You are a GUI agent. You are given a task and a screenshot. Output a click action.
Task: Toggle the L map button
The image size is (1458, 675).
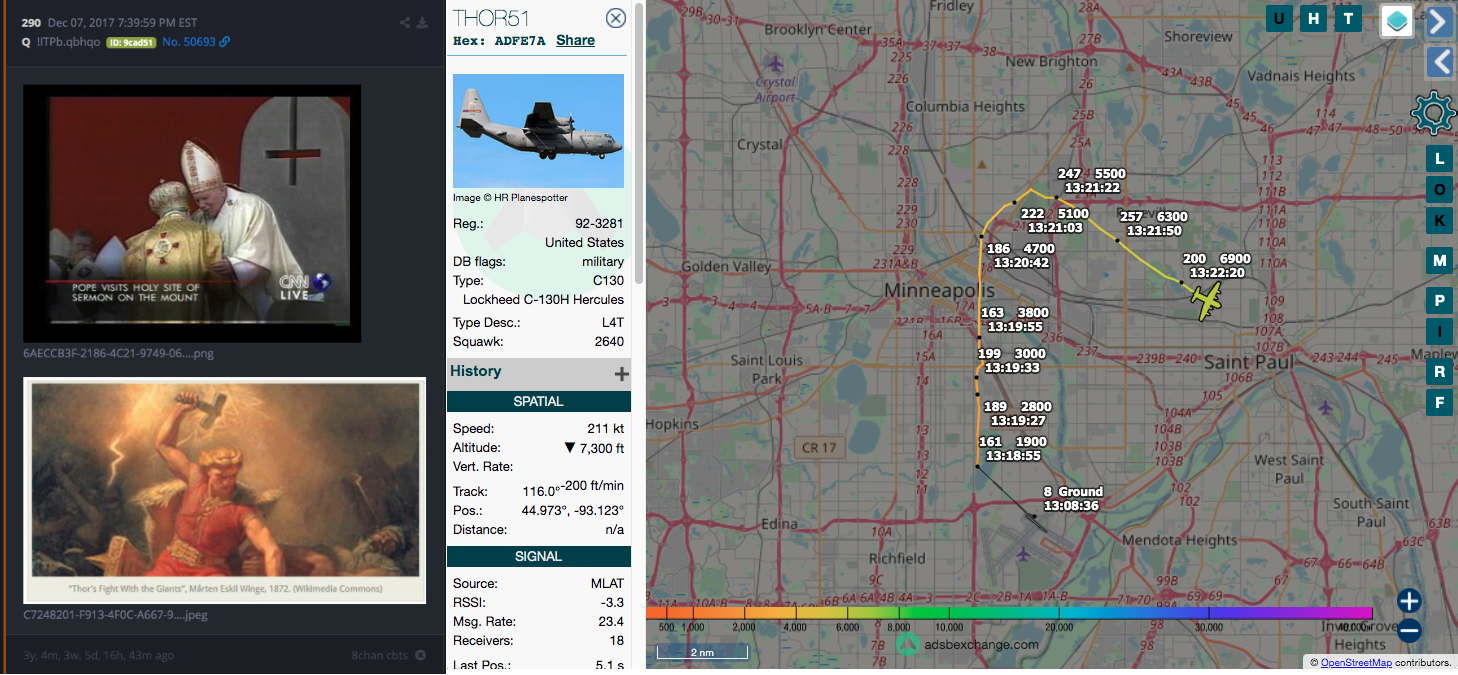coord(1439,159)
